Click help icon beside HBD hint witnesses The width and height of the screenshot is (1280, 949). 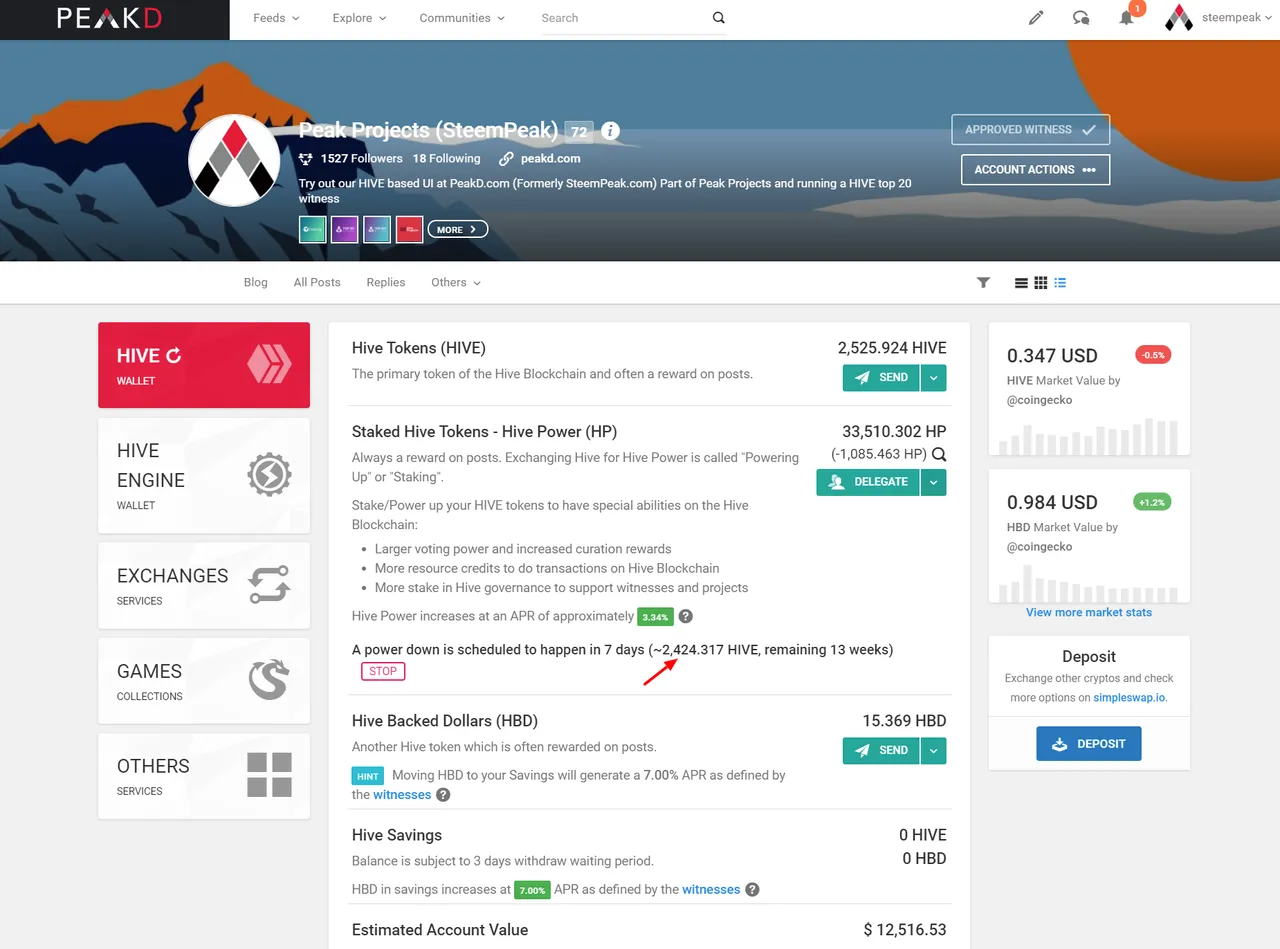[443, 795]
